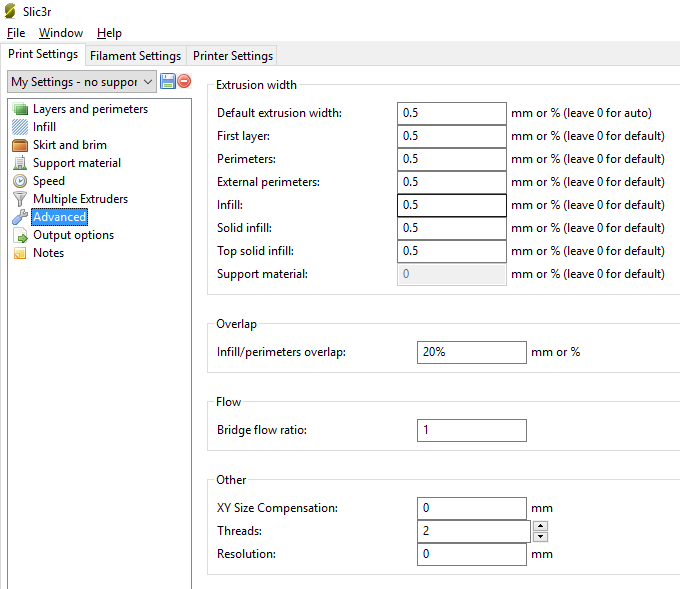Image resolution: width=680 pixels, height=589 pixels.
Task: Open Output options page
Action: click(73, 235)
